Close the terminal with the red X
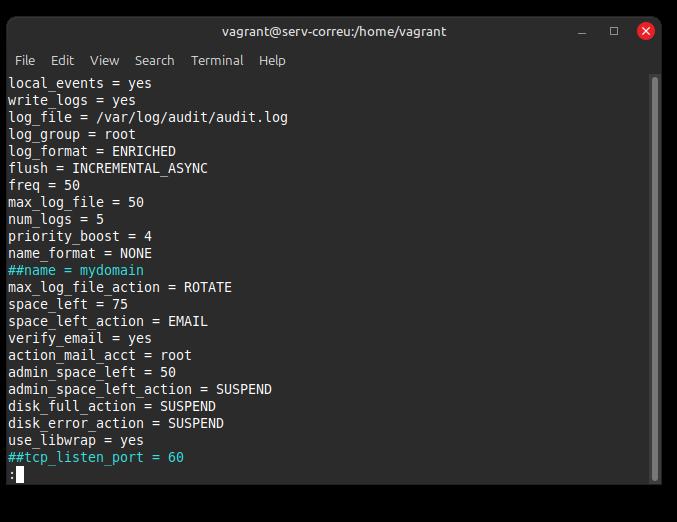This screenshot has height=522, width=677. (x=646, y=31)
